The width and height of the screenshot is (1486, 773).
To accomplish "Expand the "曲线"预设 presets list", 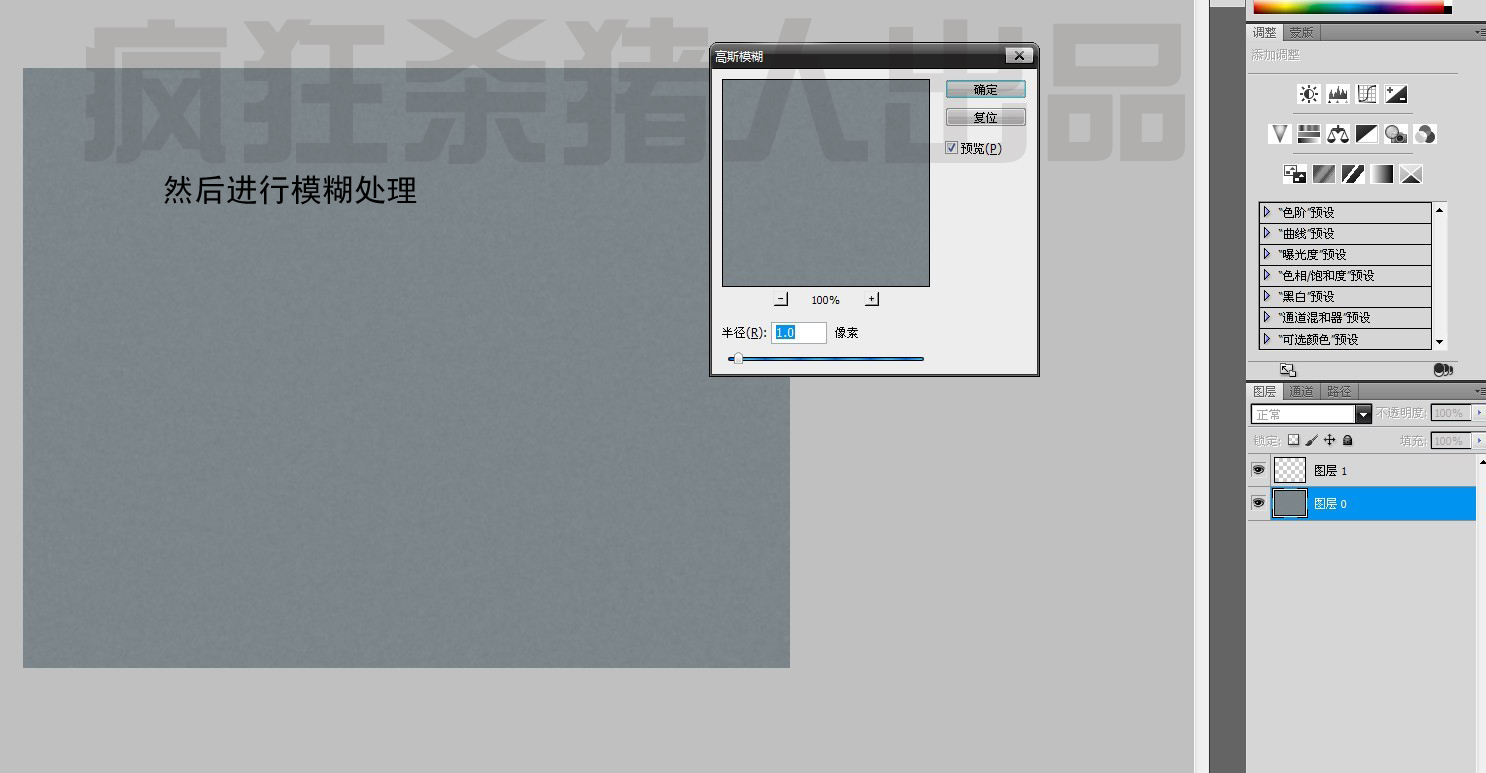I will (1267, 233).
